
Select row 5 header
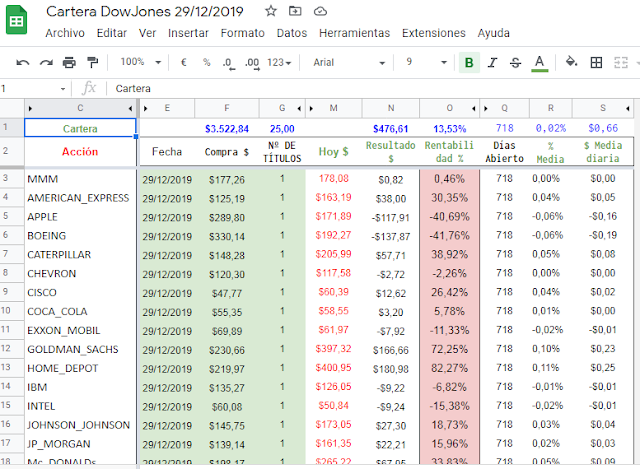tap(12, 216)
